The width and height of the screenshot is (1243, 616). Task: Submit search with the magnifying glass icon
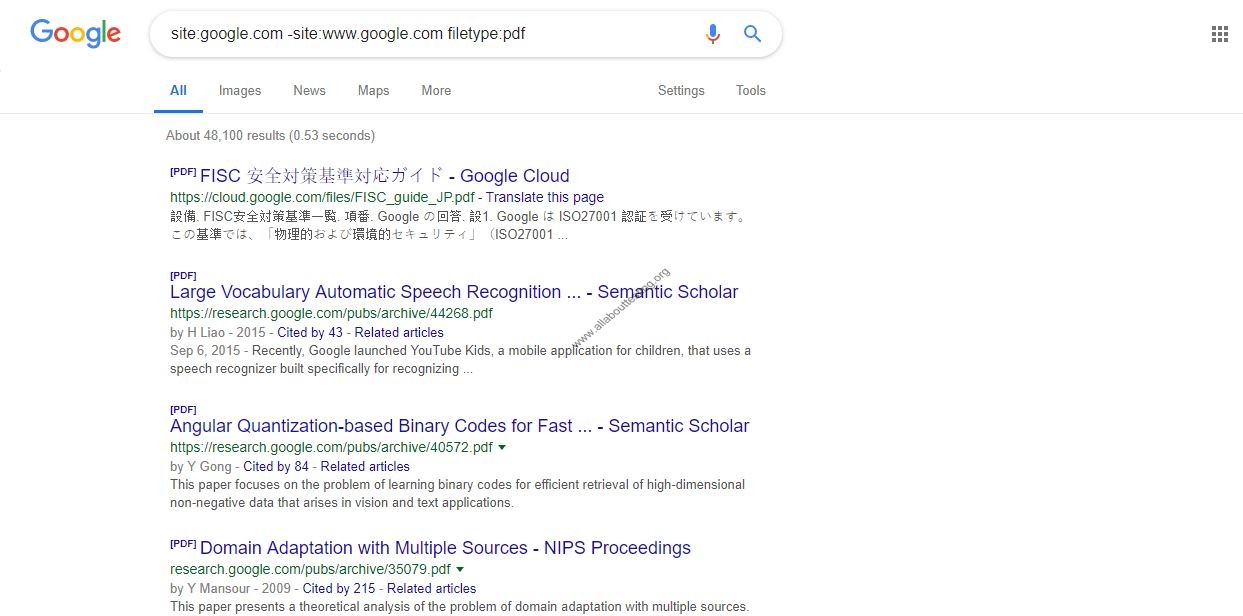point(753,34)
